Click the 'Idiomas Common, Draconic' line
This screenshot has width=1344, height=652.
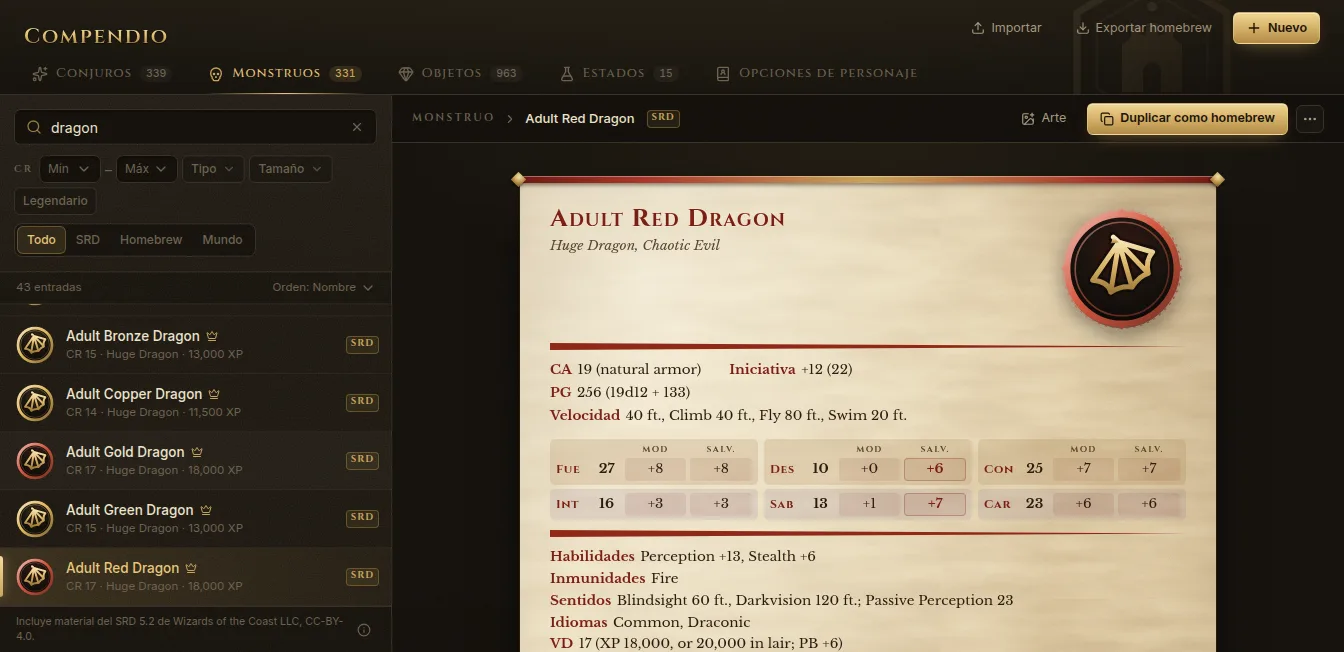click(650, 622)
